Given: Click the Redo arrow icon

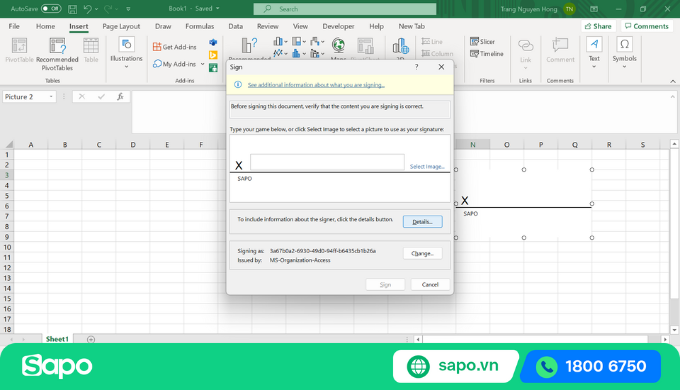Looking at the screenshot, I should [x=108, y=9].
